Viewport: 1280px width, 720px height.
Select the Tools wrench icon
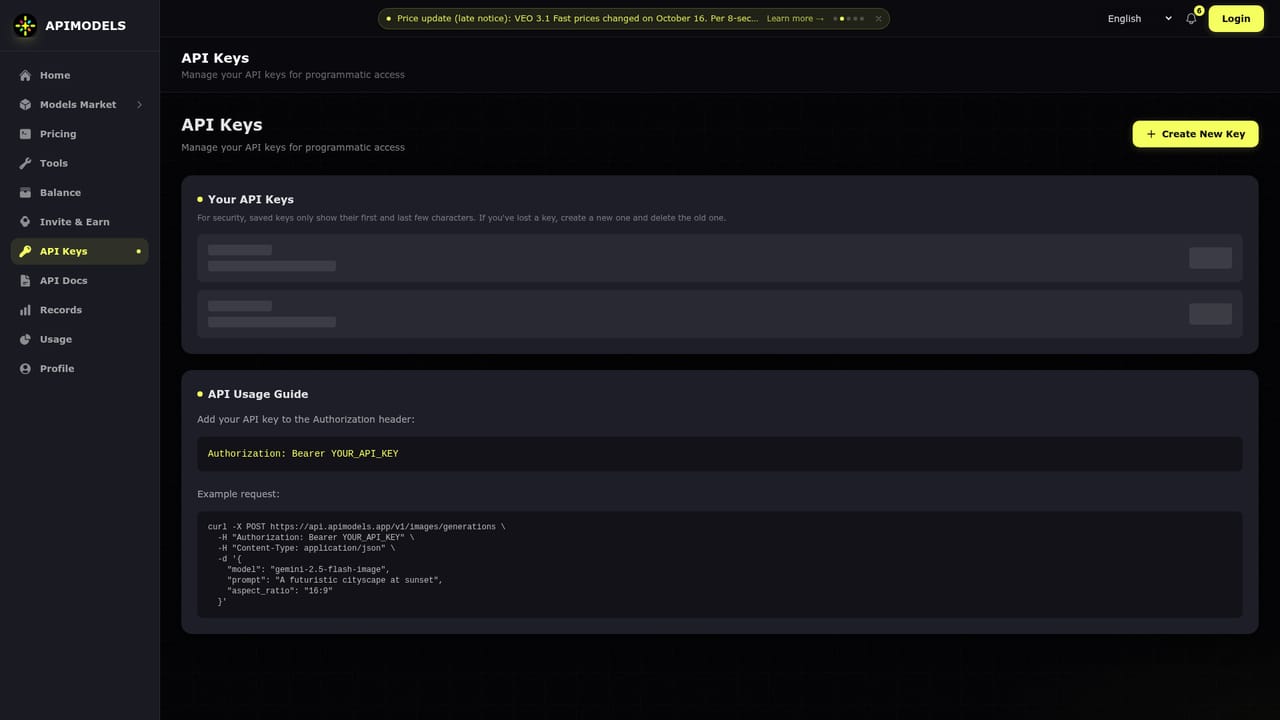click(x=26, y=163)
